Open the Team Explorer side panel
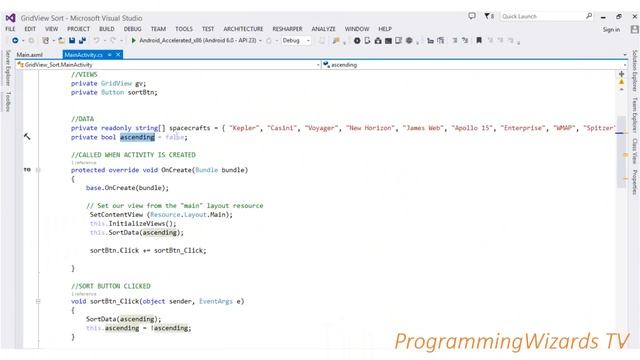The image size is (640, 360). (x=635, y=115)
